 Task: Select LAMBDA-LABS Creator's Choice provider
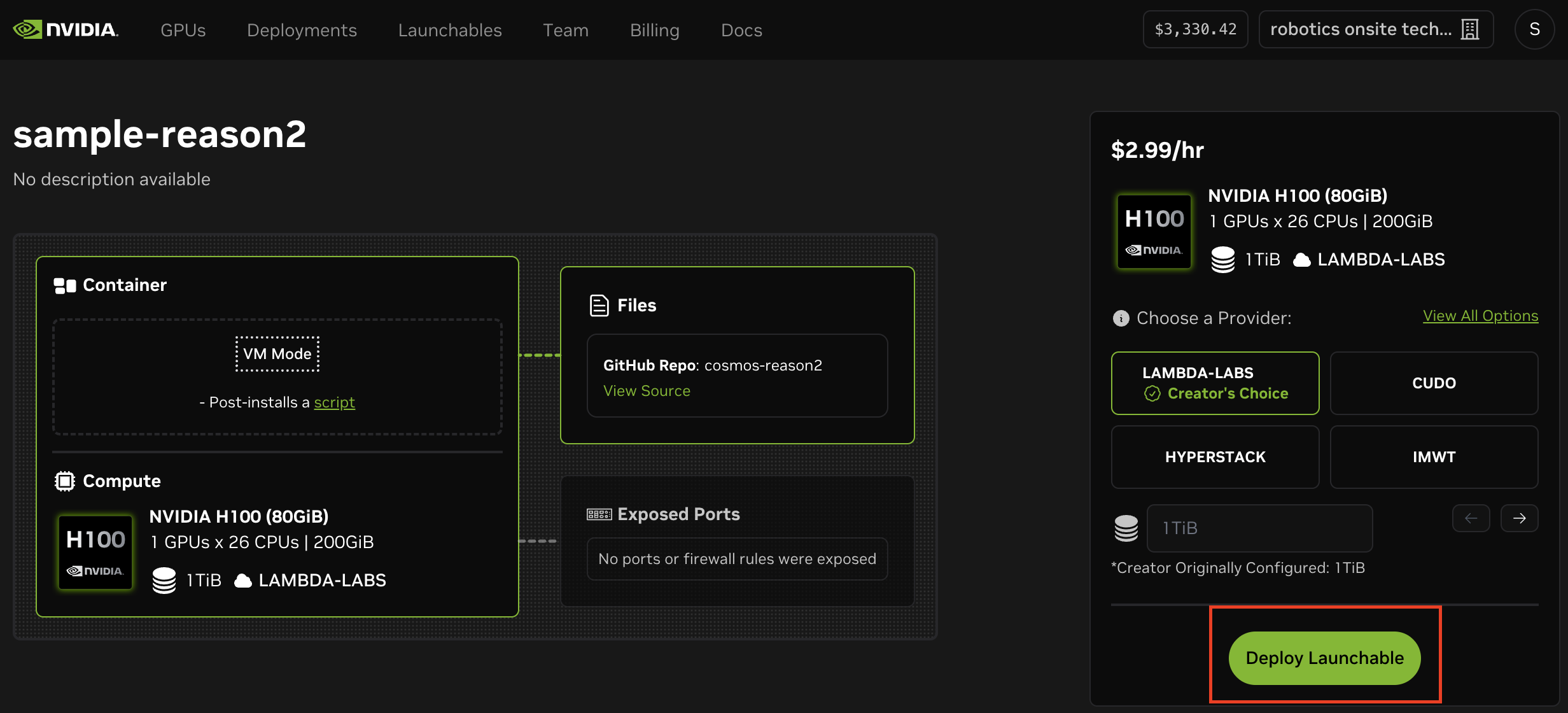click(1215, 383)
